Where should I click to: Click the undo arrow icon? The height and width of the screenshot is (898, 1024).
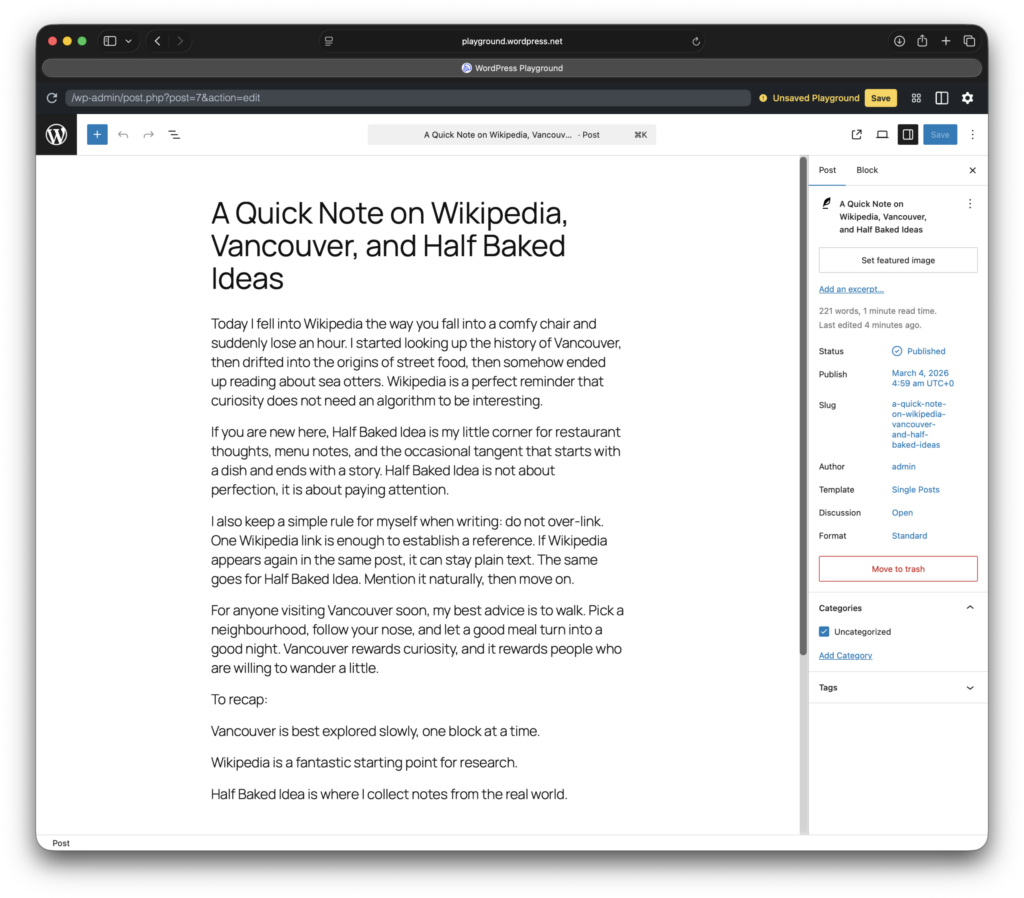point(123,135)
